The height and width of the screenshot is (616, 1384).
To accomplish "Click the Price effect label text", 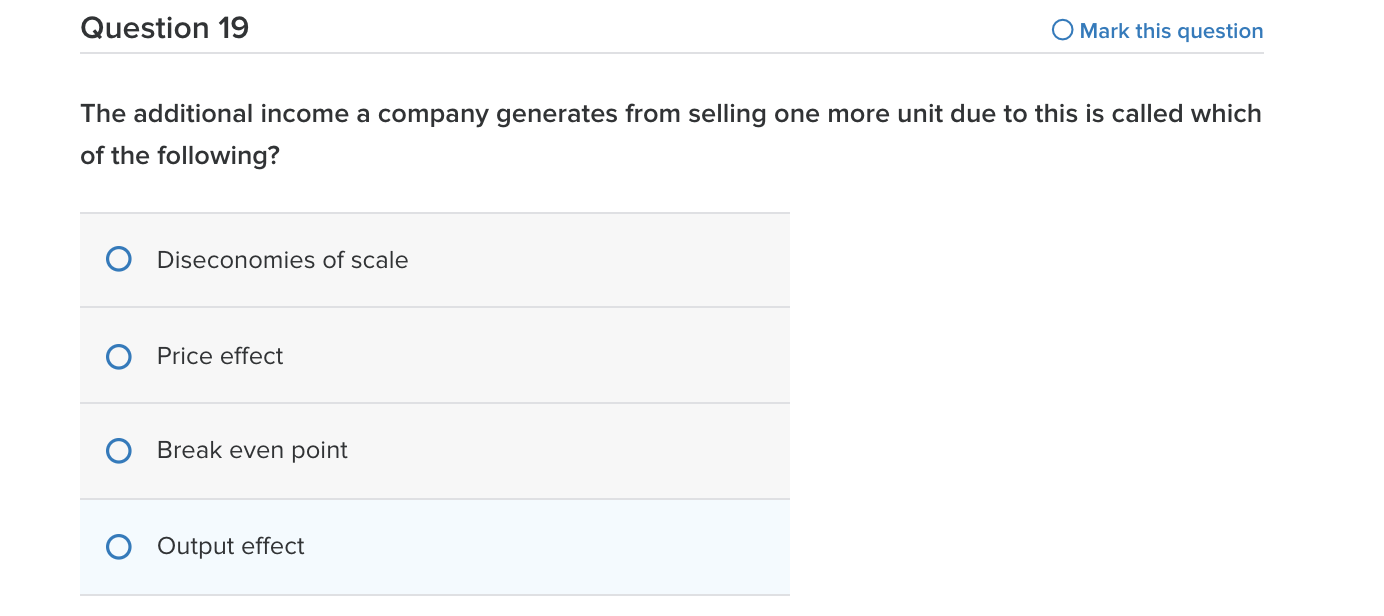I will 220,356.
